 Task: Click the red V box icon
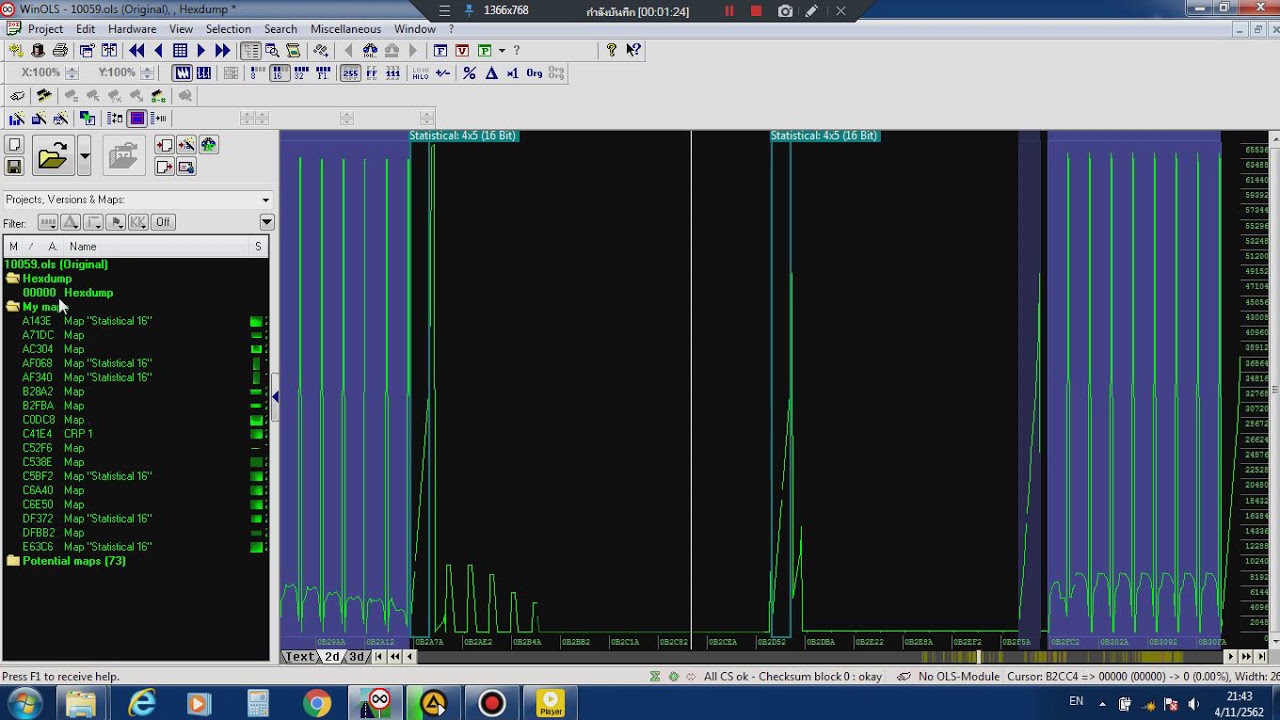point(462,50)
